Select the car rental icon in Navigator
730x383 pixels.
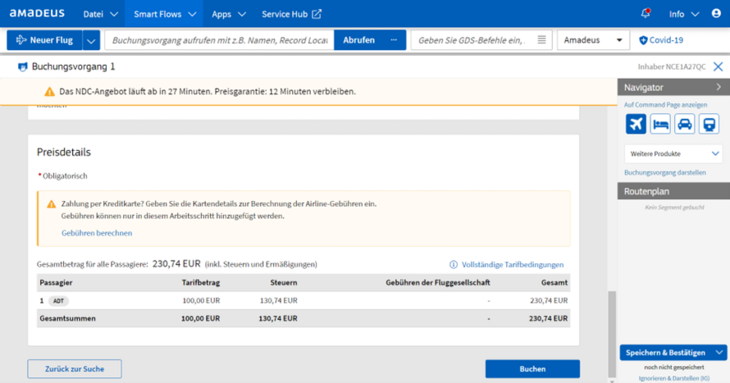pyautogui.click(x=684, y=124)
